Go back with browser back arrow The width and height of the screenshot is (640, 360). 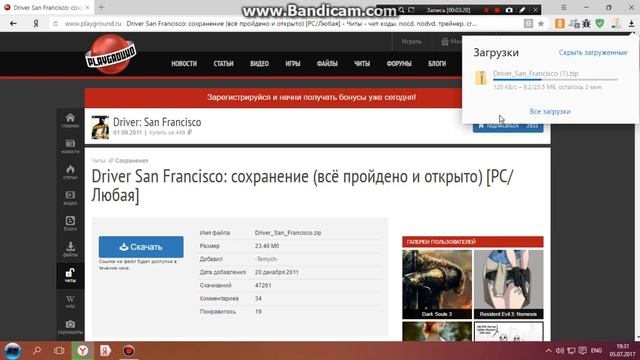[x=13, y=24]
